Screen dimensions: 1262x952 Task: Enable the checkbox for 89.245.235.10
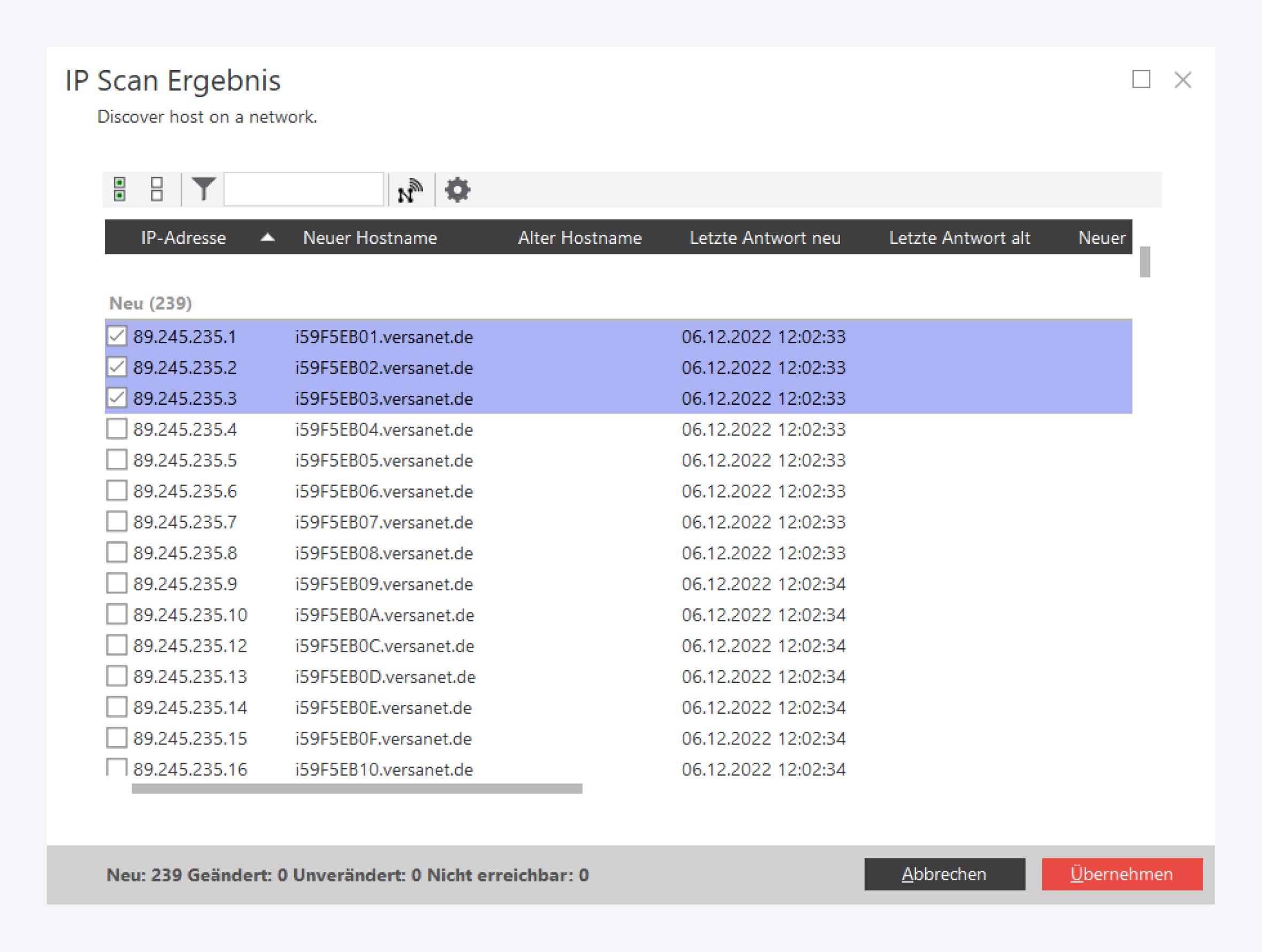tap(117, 614)
